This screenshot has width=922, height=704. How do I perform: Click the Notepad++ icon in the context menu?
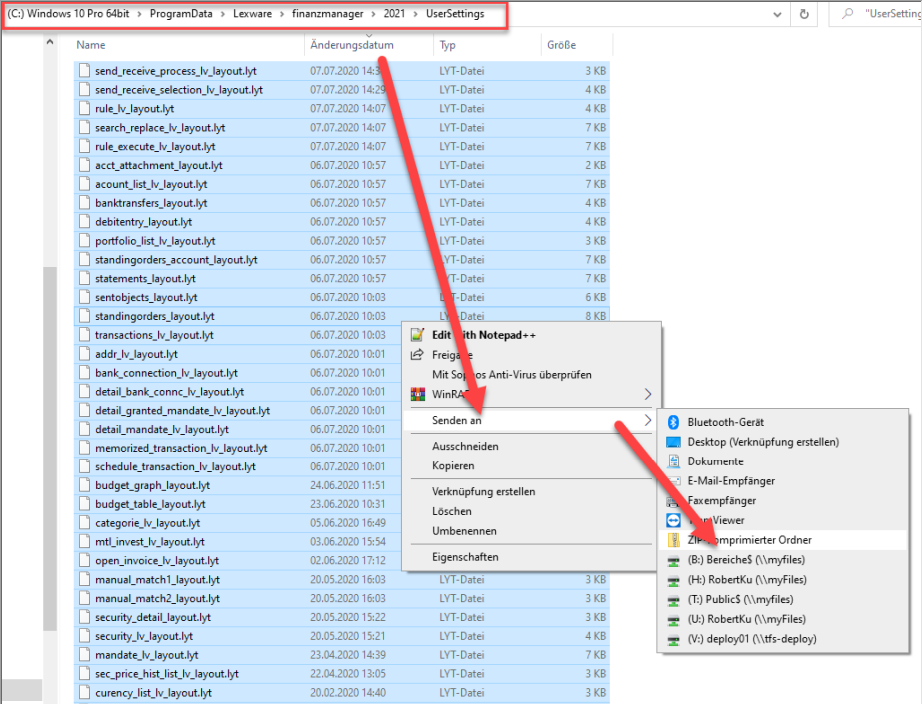[x=417, y=335]
